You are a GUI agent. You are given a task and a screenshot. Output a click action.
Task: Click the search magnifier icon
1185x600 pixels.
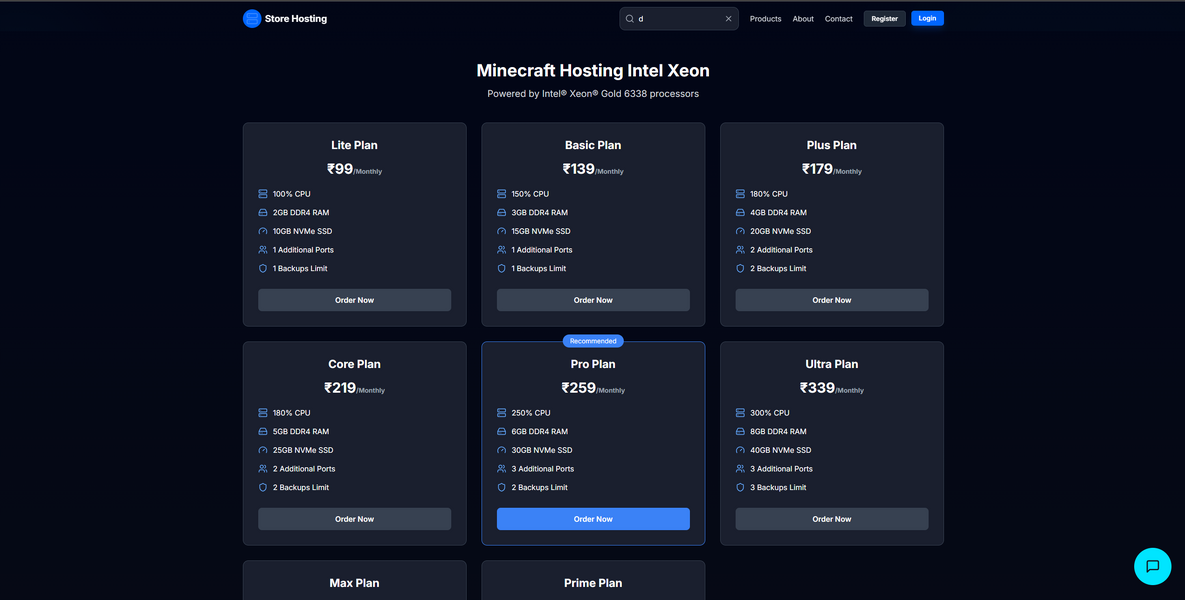tap(630, 19)
